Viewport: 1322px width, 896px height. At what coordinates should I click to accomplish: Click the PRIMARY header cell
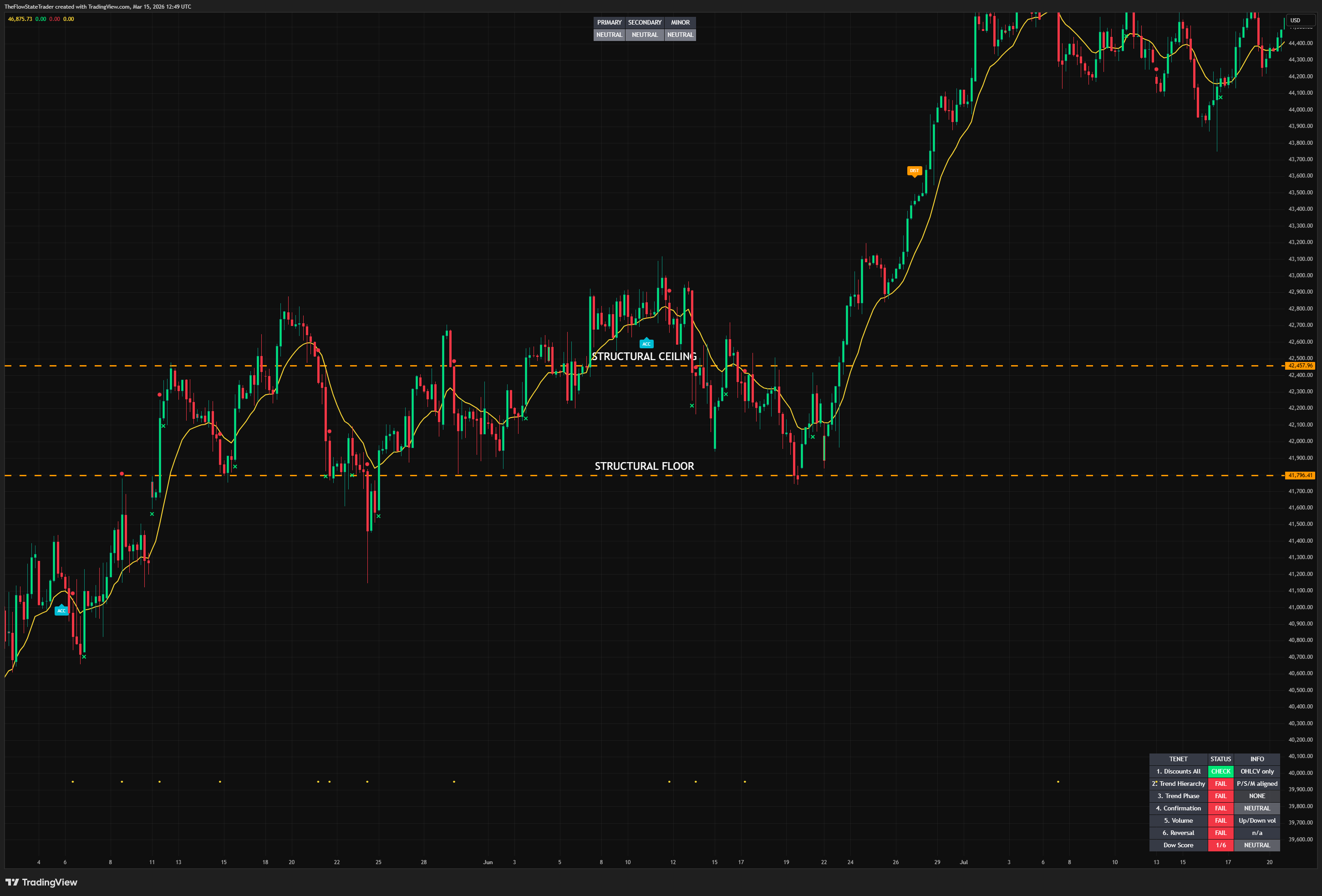(609, 23)
